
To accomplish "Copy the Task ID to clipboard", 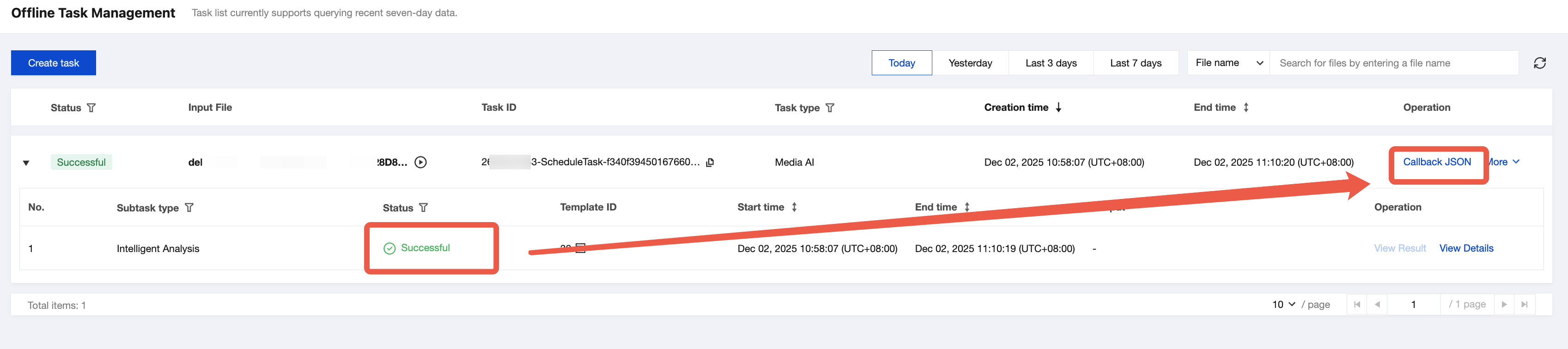I will pos(710,162).
